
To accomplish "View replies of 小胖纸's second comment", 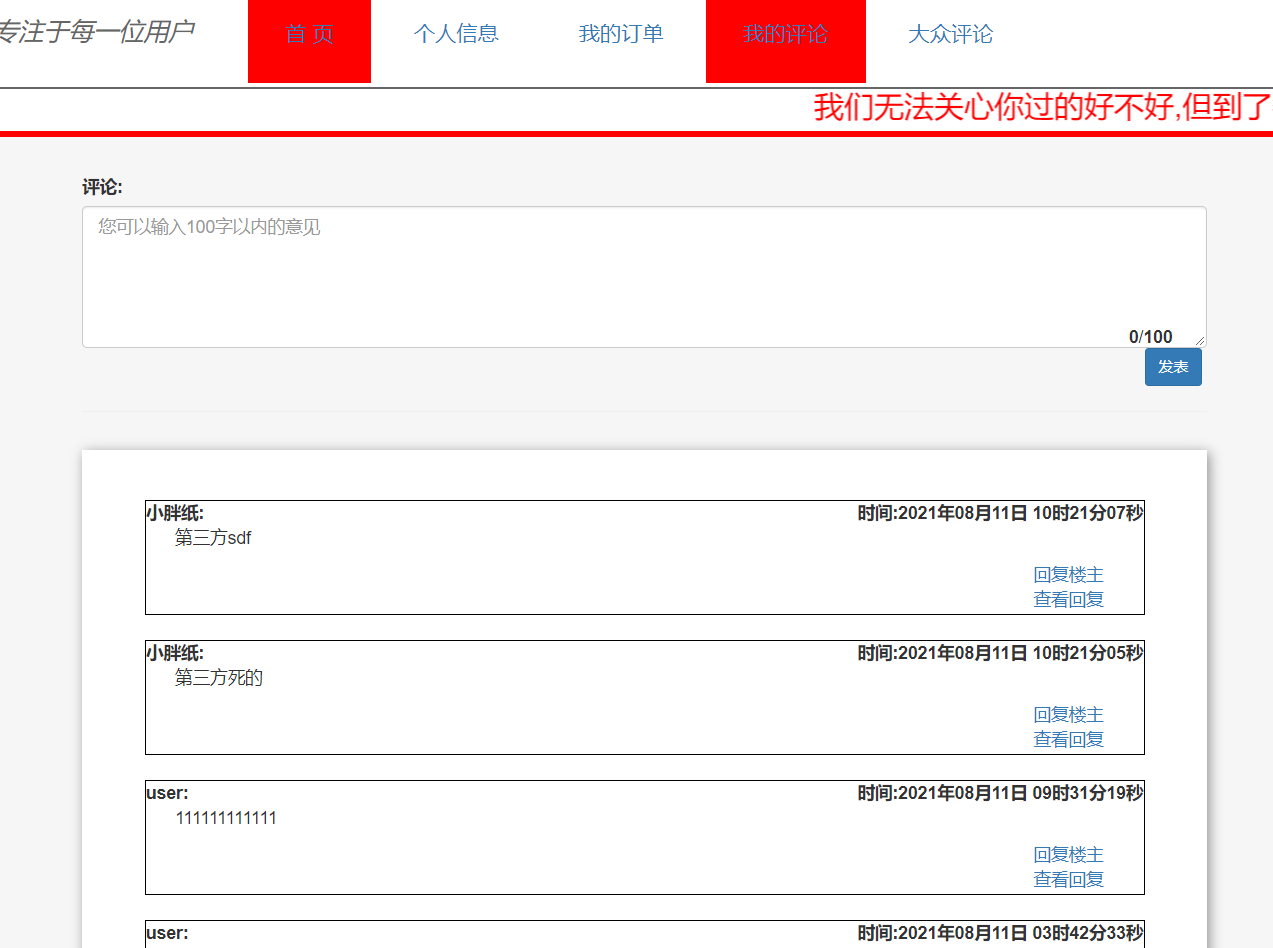I will coord(1068,738).
